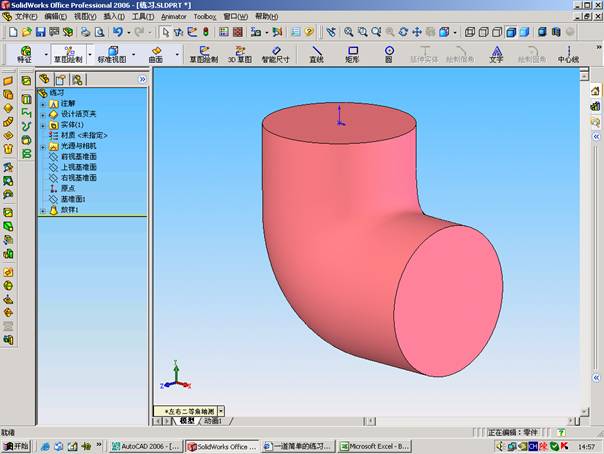Click the New document icon
Screen dimensions: 604x454
click(13, 32)
